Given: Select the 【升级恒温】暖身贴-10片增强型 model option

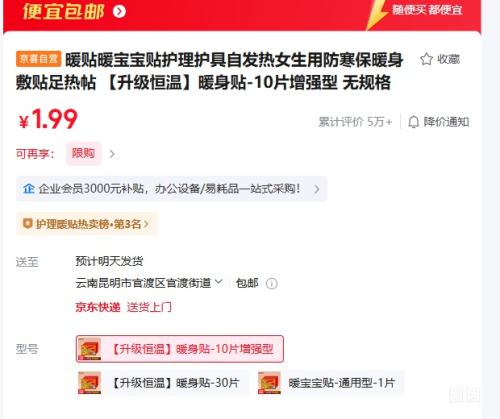Looking at the screenshot, I should point(180,349).
